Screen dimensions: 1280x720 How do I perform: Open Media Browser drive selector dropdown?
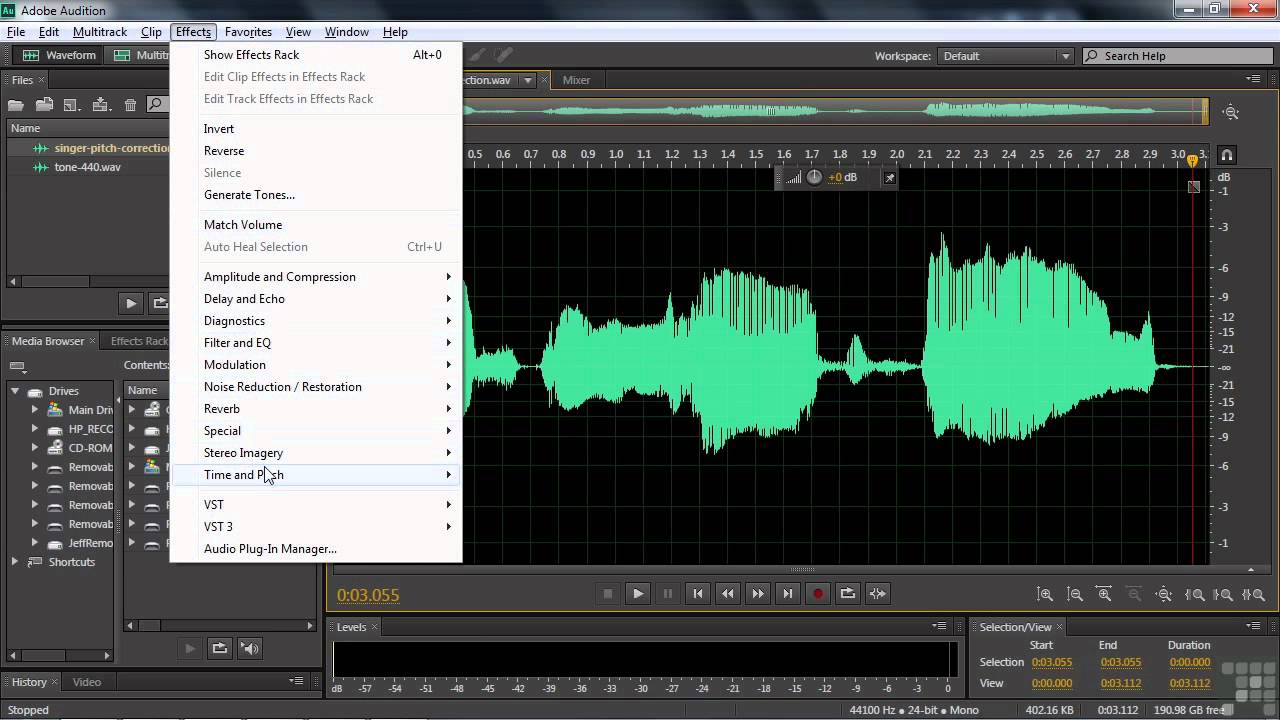point(17,366)
